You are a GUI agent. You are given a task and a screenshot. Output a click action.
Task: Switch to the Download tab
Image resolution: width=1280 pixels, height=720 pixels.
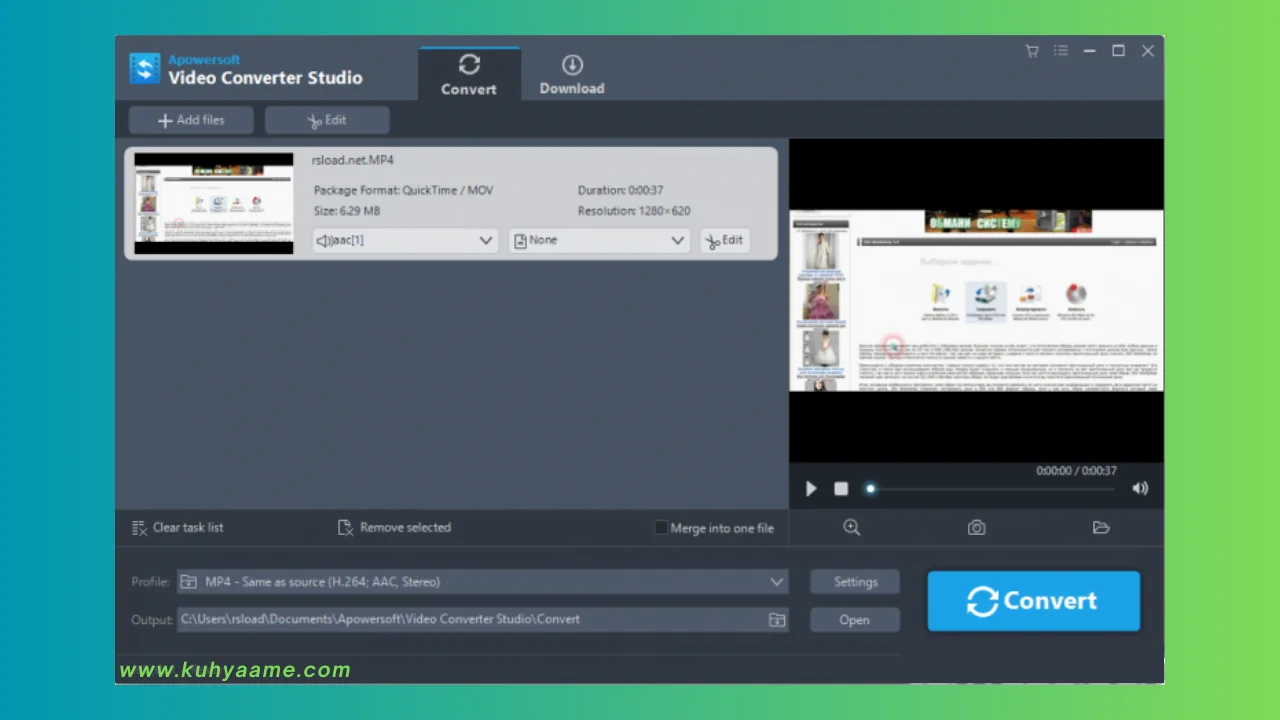tap(572, 74)
